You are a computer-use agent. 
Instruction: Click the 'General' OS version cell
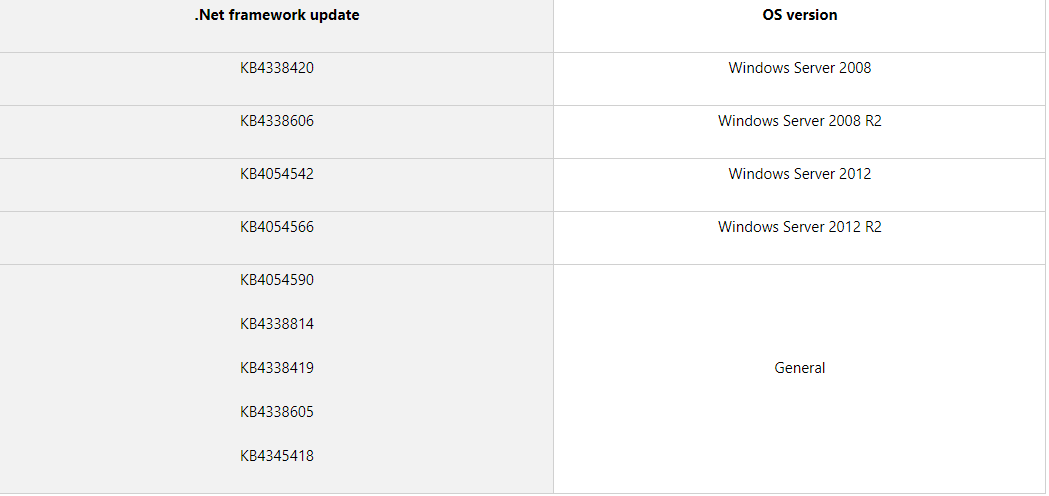[799, 368]
